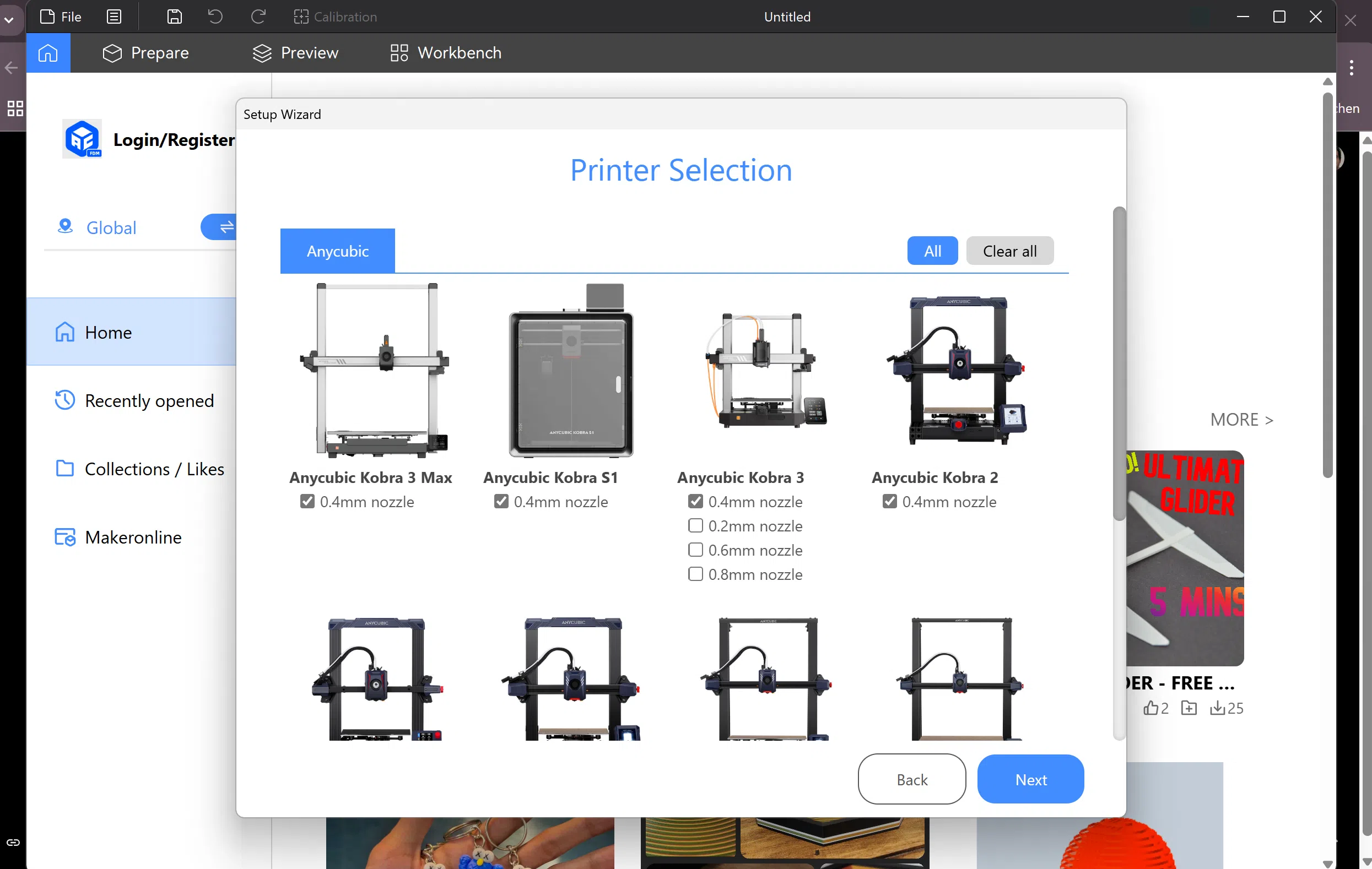Click the document list icon beside File
1372x869 pixels.
(x=114, y=17)
